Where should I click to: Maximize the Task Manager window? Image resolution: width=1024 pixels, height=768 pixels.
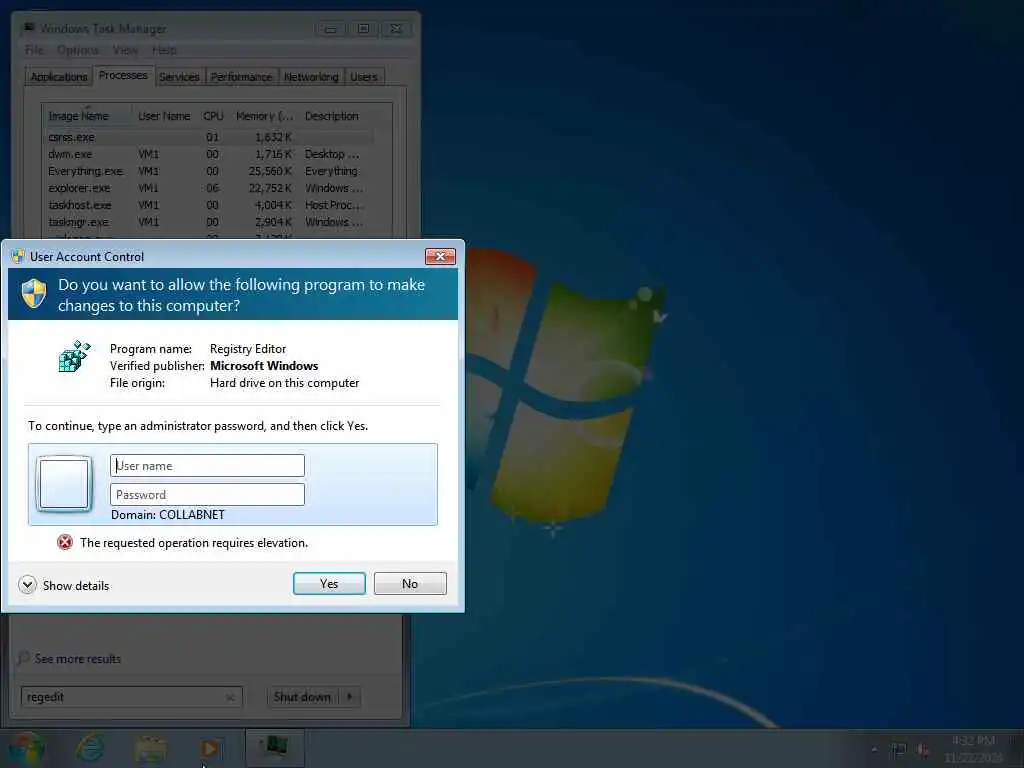[363, 29]
